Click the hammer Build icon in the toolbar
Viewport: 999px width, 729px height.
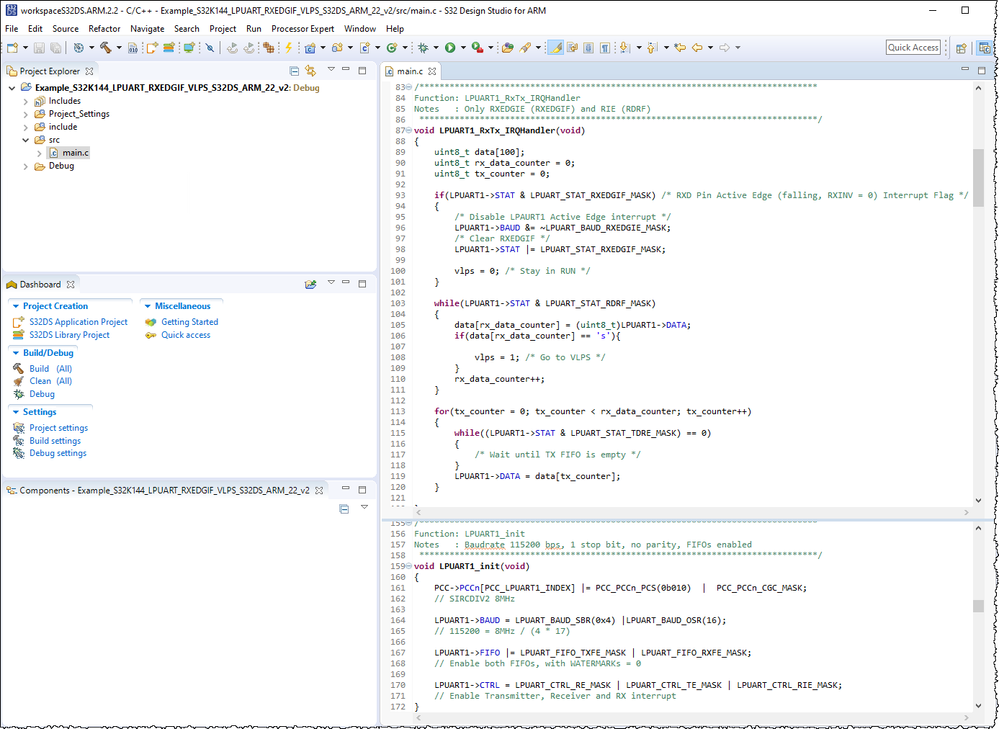[105, 47]
